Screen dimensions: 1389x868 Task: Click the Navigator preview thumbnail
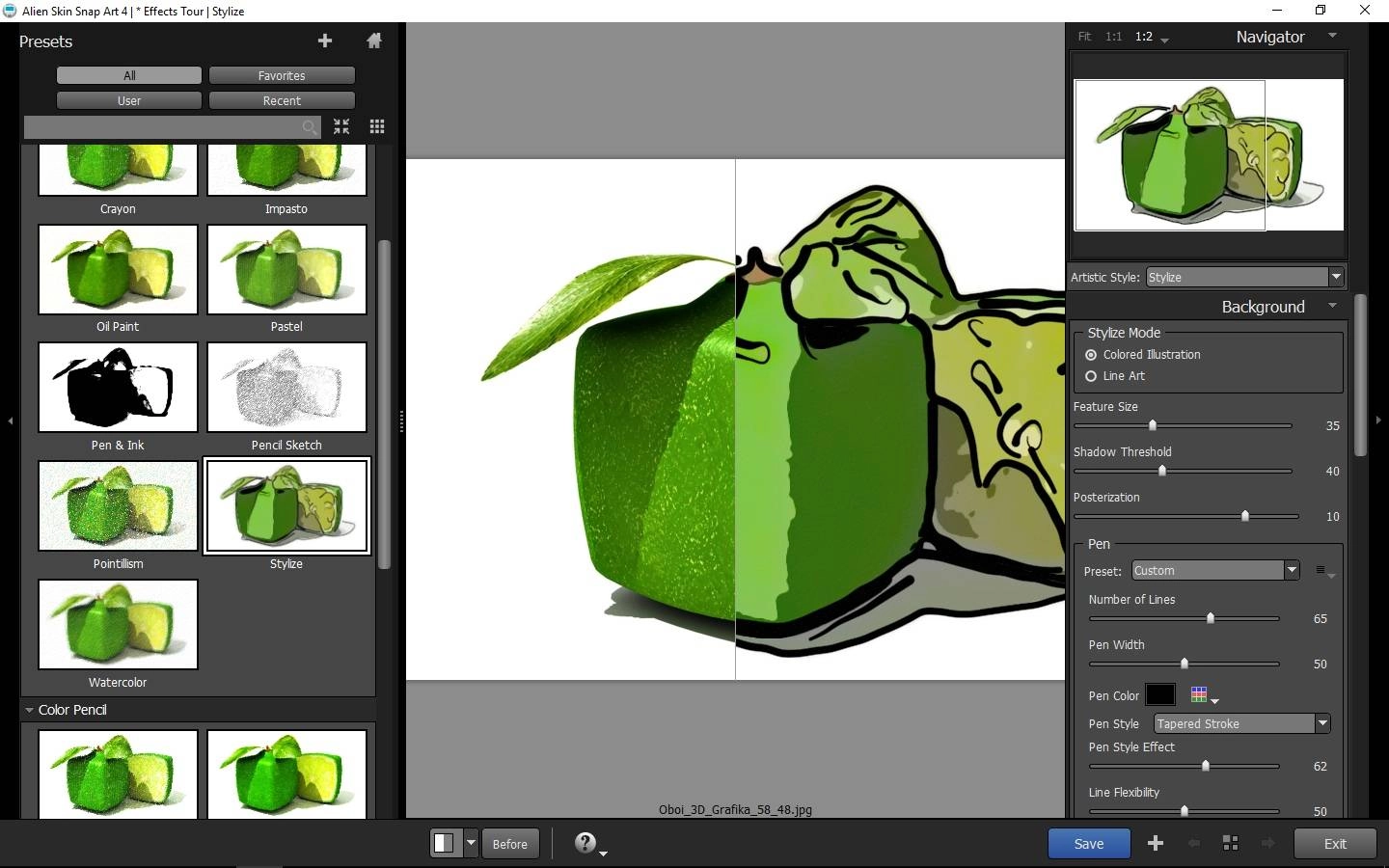click(1209, 154)
